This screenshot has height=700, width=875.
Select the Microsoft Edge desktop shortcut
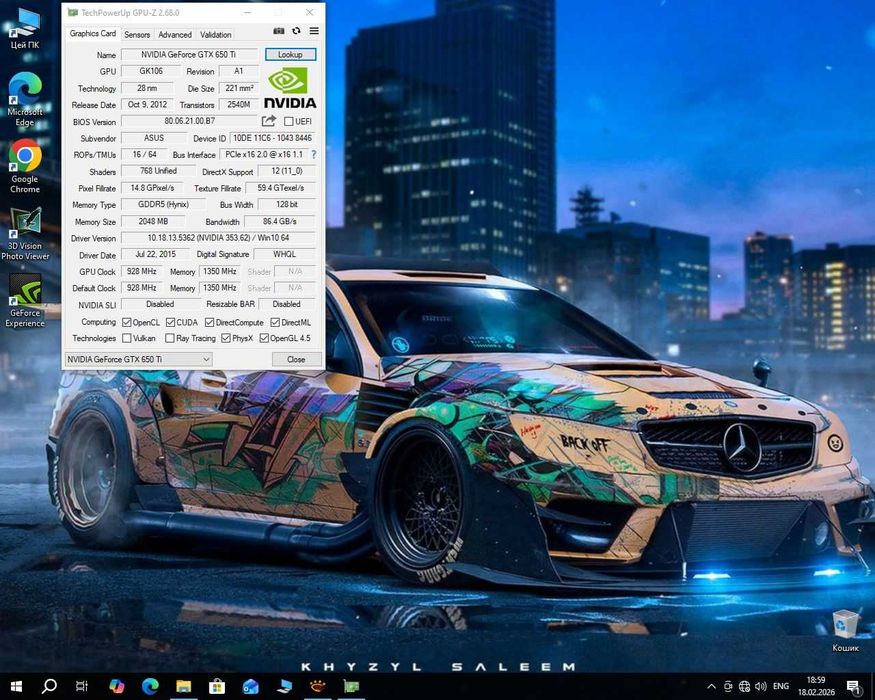click(x=25, y=99)
